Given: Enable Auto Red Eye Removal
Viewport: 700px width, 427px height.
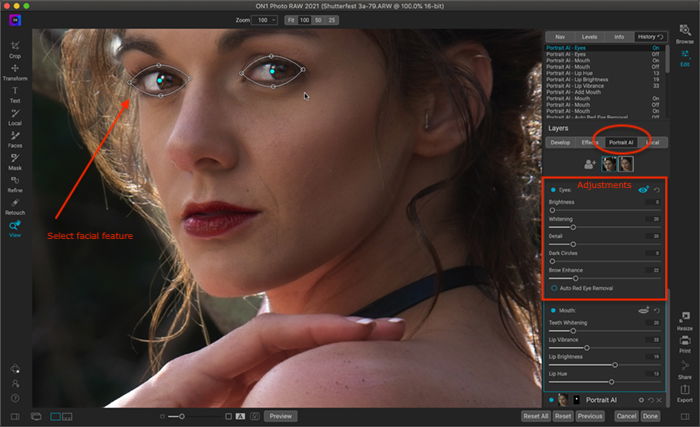Looking at the screenshot, I should pyautogui.click(x=554, y=288).
